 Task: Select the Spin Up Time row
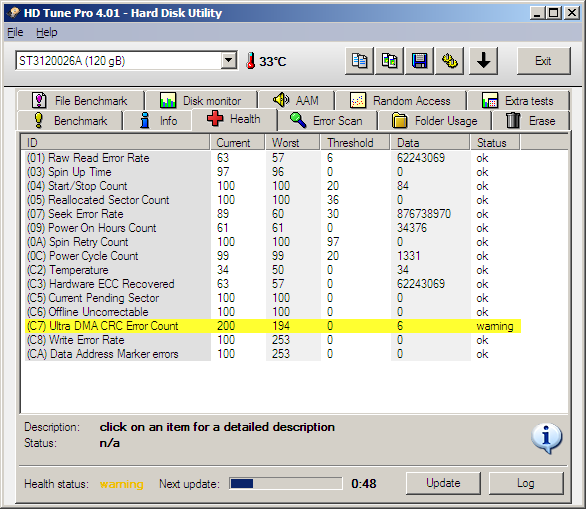pyautogui.click(x=272, y=172)
